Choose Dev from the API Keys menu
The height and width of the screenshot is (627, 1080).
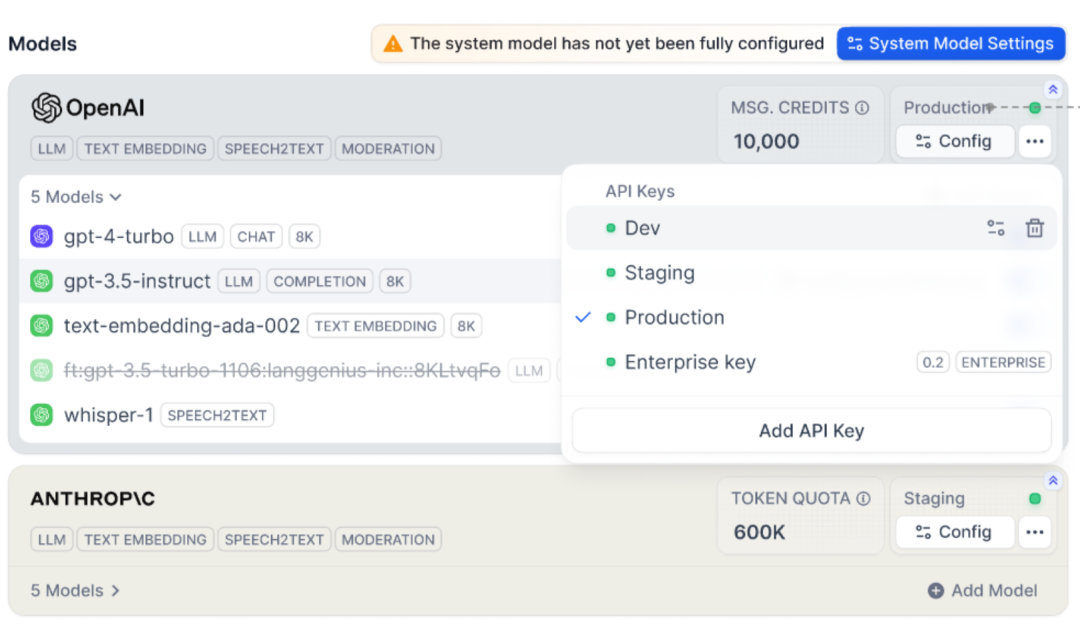coord(642,227)
